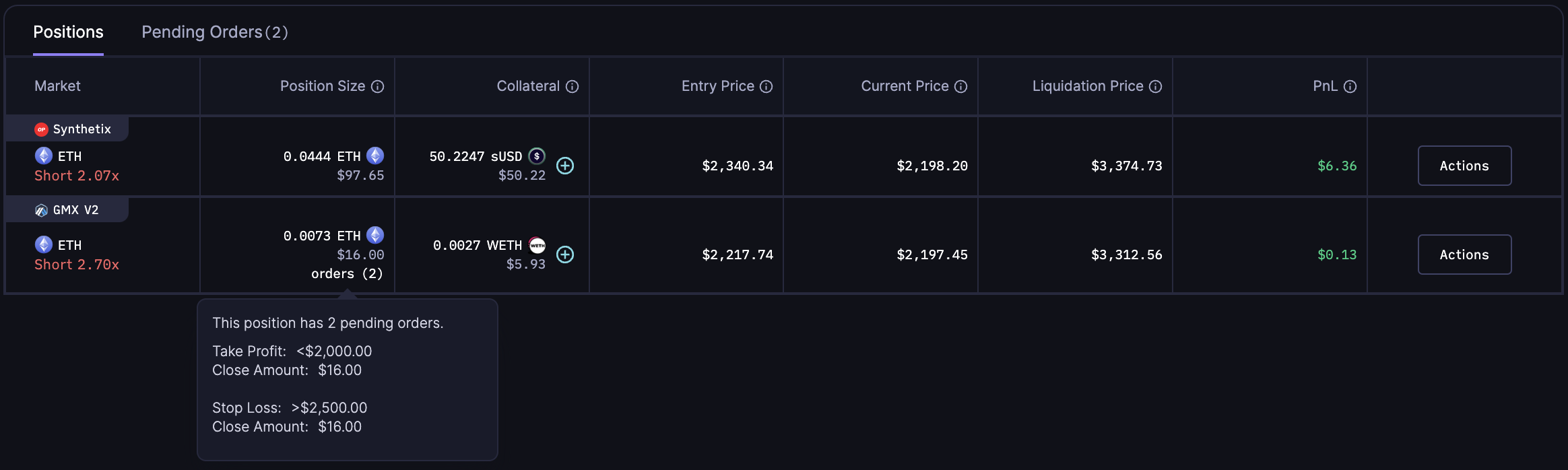Select the Positions tab
The width and height of the screenshot is (1568, 470).
[x=68, y=32]
